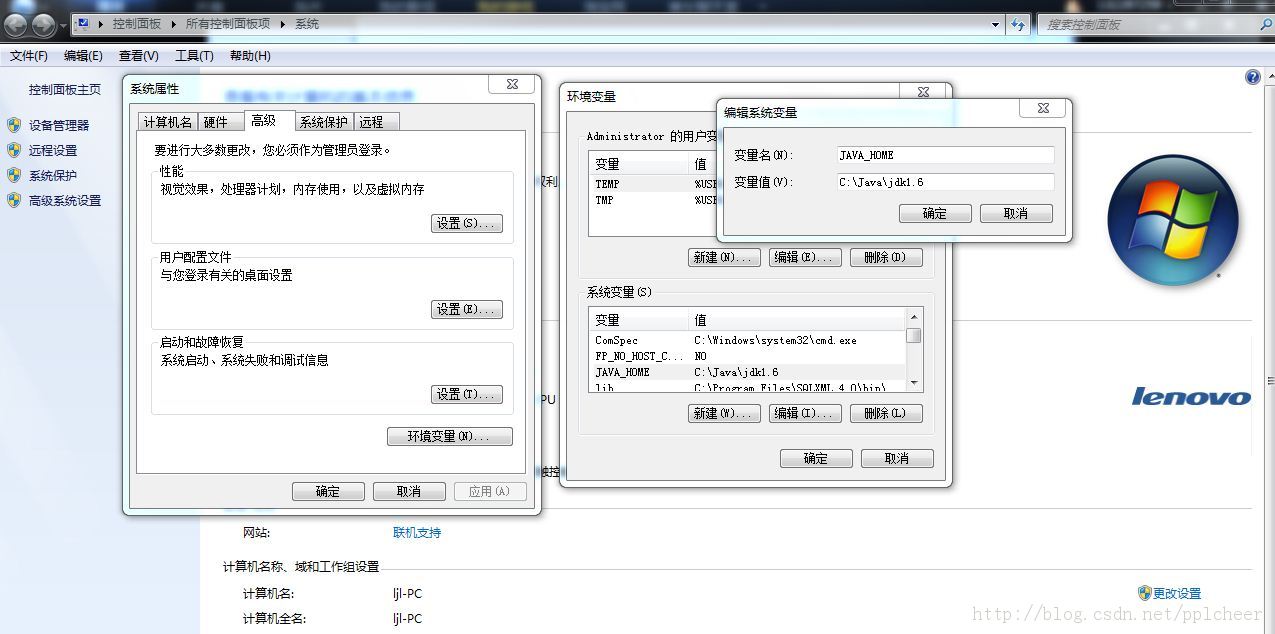Viewport: 1275px width, 634px height.
Task: Click 设置(S) under 性能
Action: (467, 223)
